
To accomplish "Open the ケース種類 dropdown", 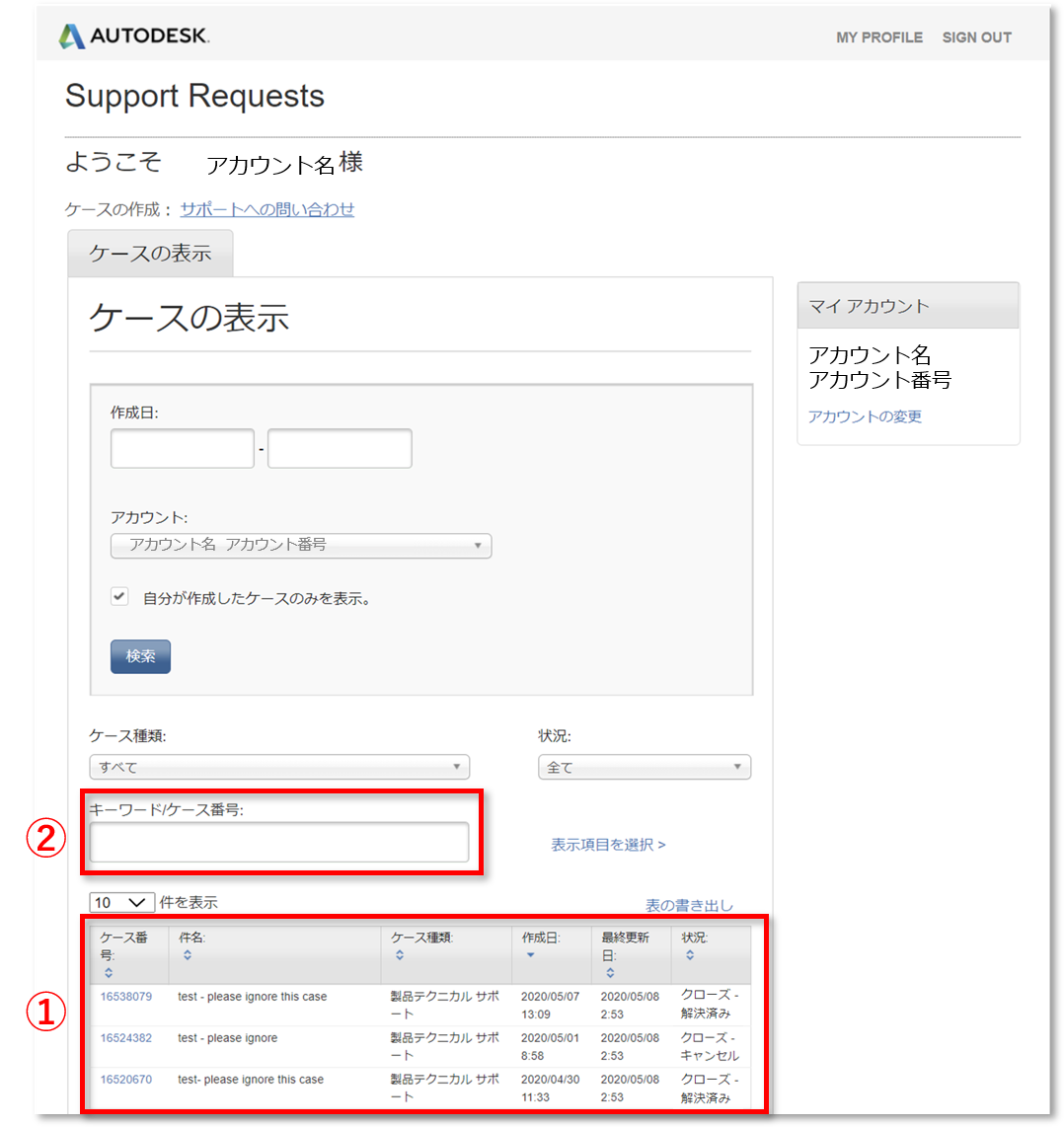I will coord(279,767).
